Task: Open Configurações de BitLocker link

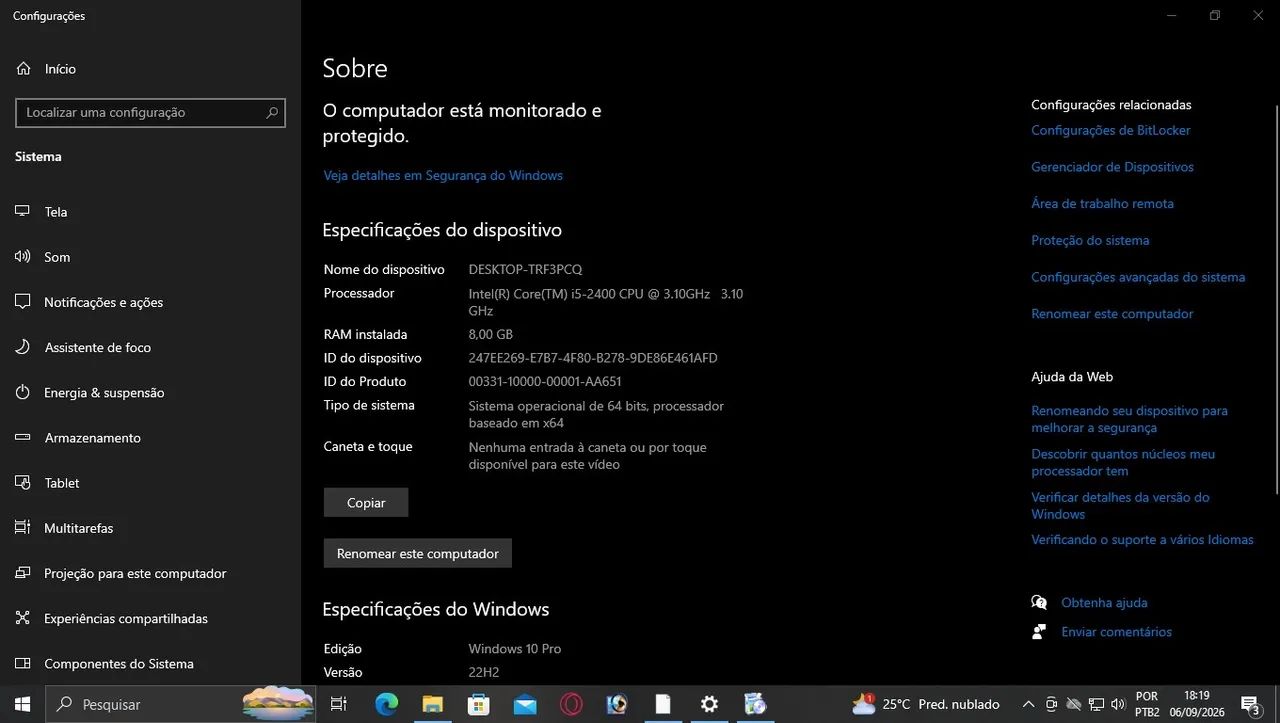Action: [x=1111, y=130]
